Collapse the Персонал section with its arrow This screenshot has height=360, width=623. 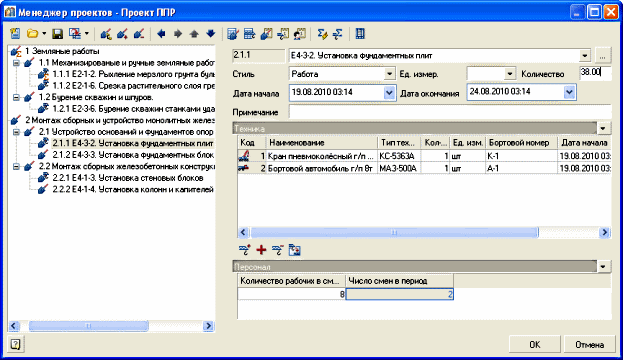click(x=603, y=267)
